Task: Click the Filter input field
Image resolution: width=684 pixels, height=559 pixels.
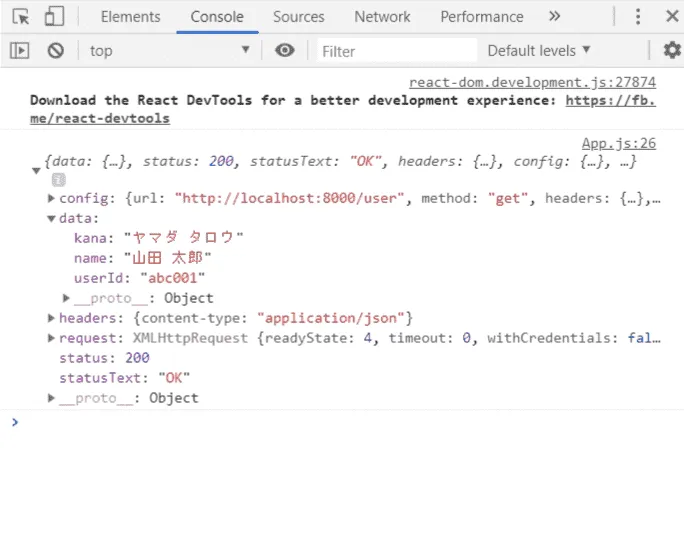Action: [x=397, y=51]
